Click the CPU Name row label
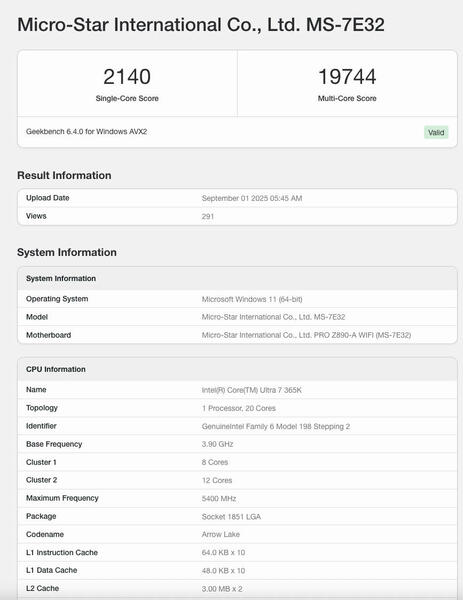 coord(36,390)
